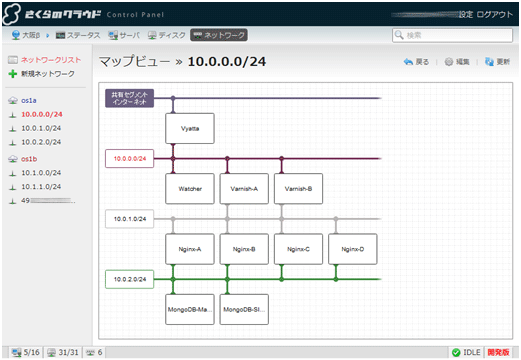The height and width of the screenshot is (360, 521).
Task: Click the Varnish-A server node
Action: 244,189
